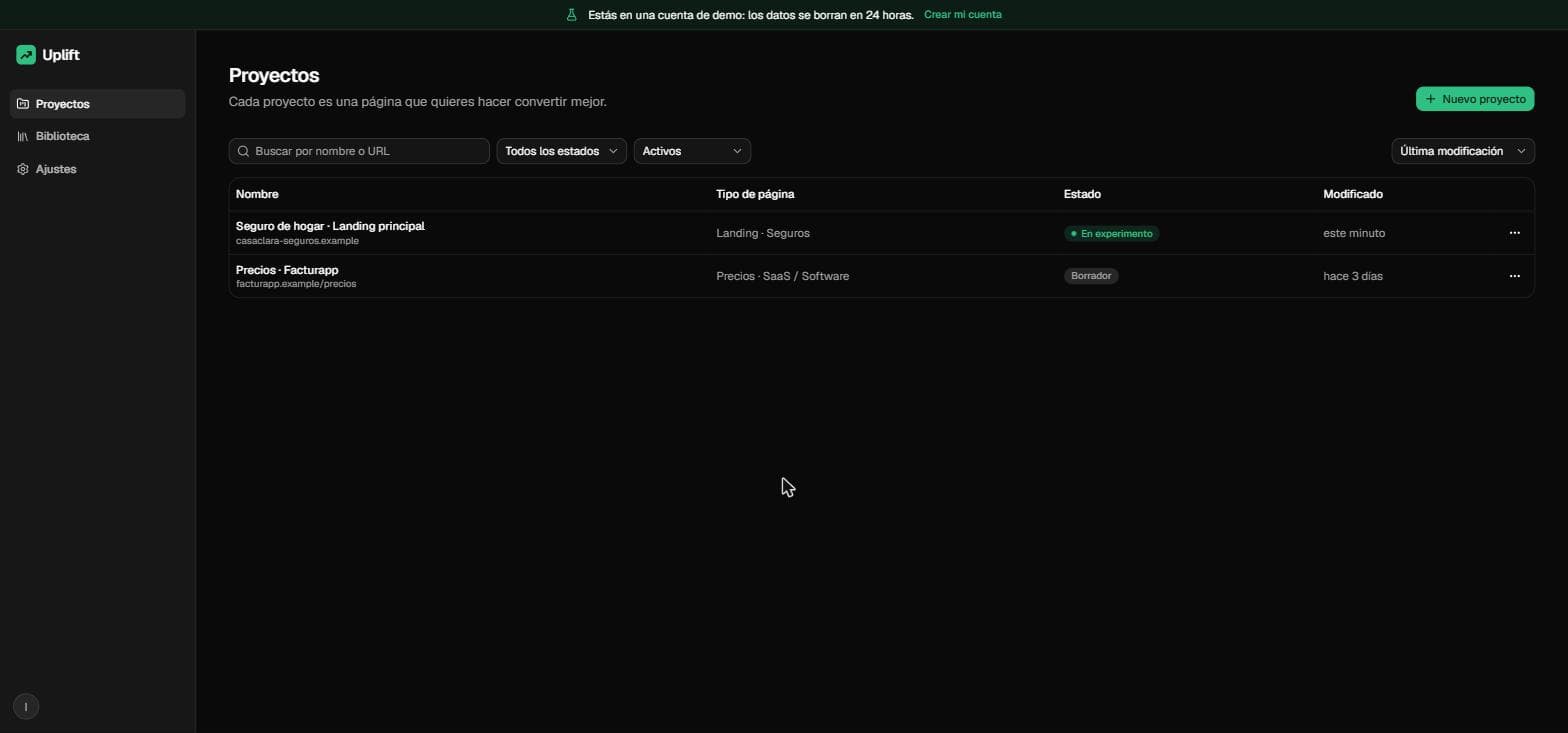Focus the Buscar por nombre o URL field

(x=359, y=151)
